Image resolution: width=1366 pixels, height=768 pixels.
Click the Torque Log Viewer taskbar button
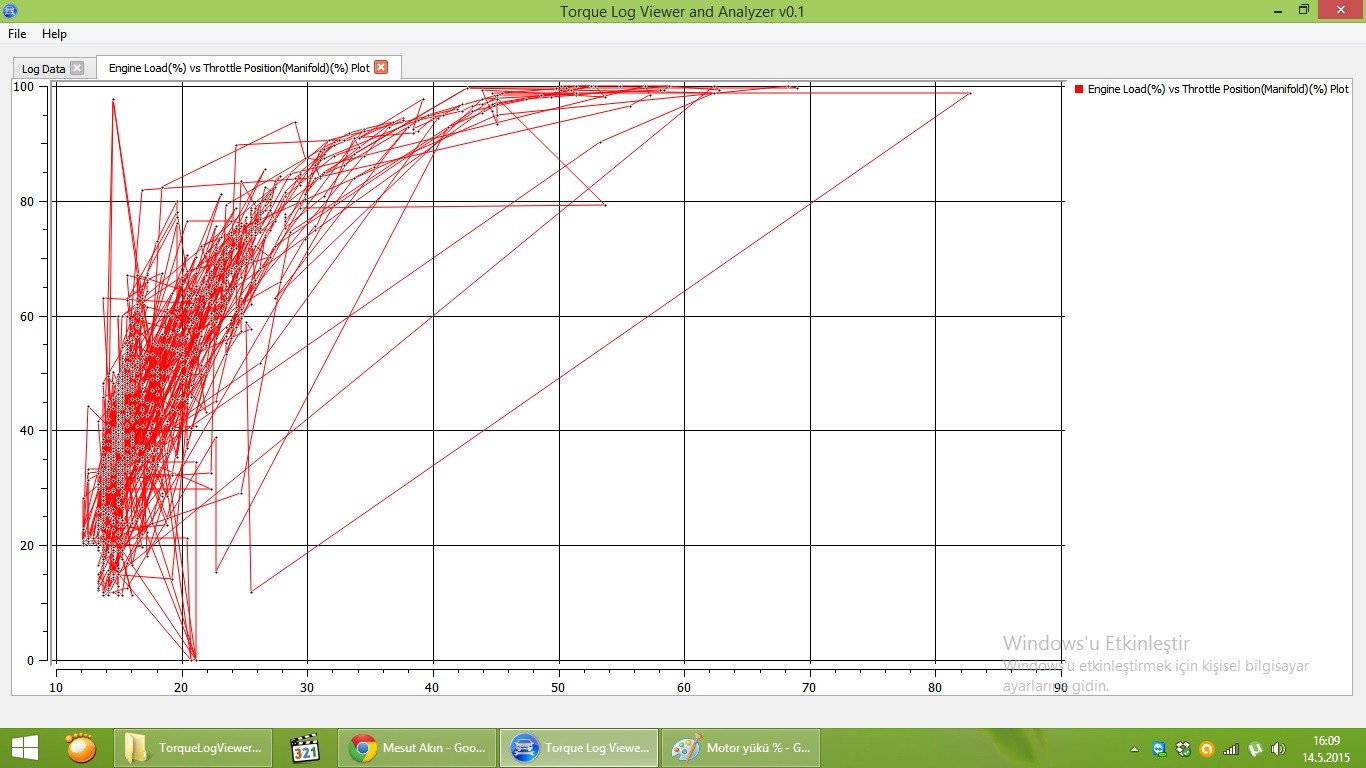tap(579, 748)
